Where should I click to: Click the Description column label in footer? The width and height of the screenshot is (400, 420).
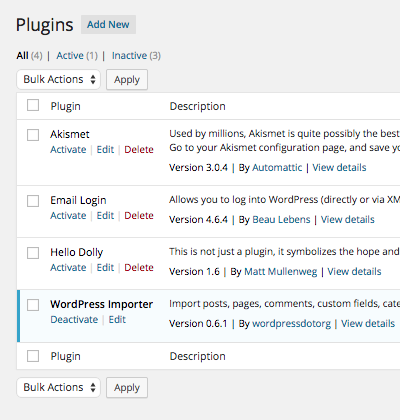pos(198,356)
